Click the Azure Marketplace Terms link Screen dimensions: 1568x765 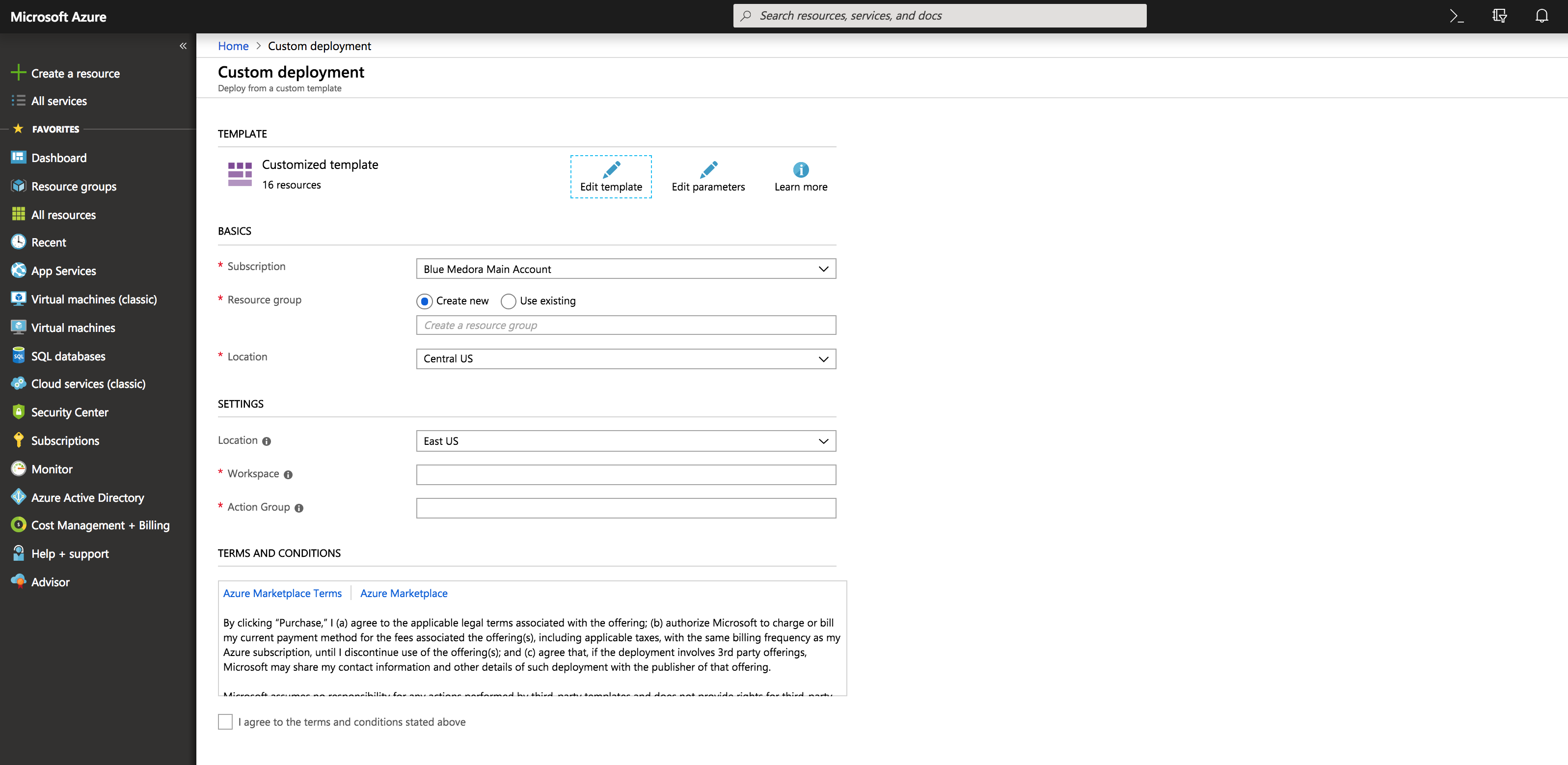(x=282, y=593)
